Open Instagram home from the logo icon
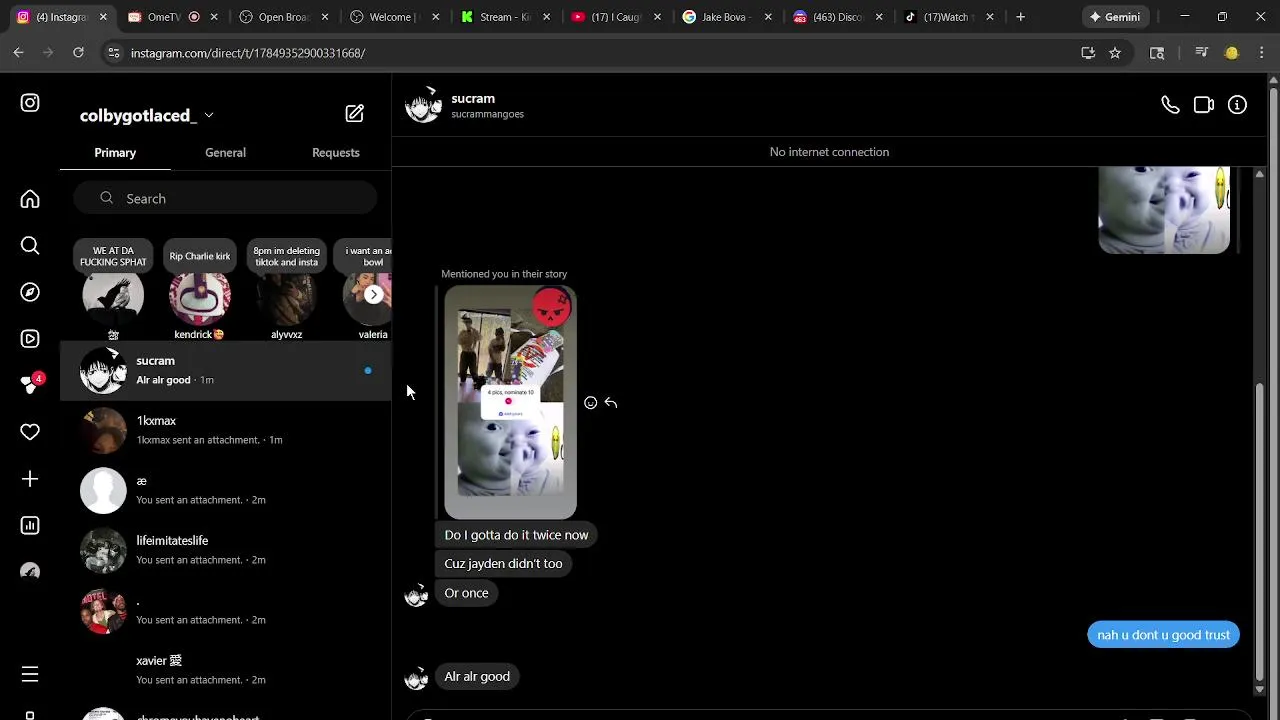 [30, 103]
